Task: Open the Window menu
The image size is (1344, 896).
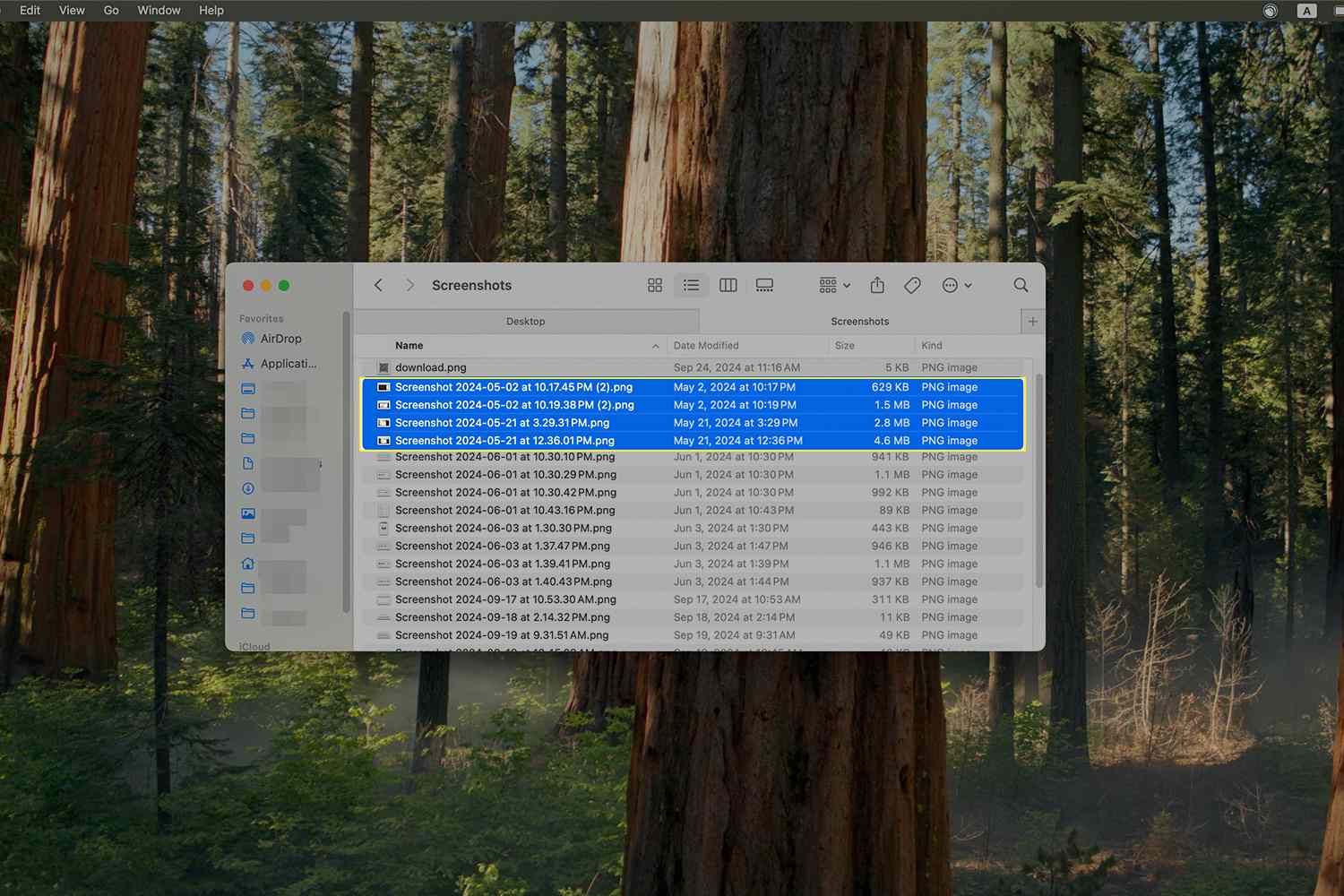Action: 159,10
